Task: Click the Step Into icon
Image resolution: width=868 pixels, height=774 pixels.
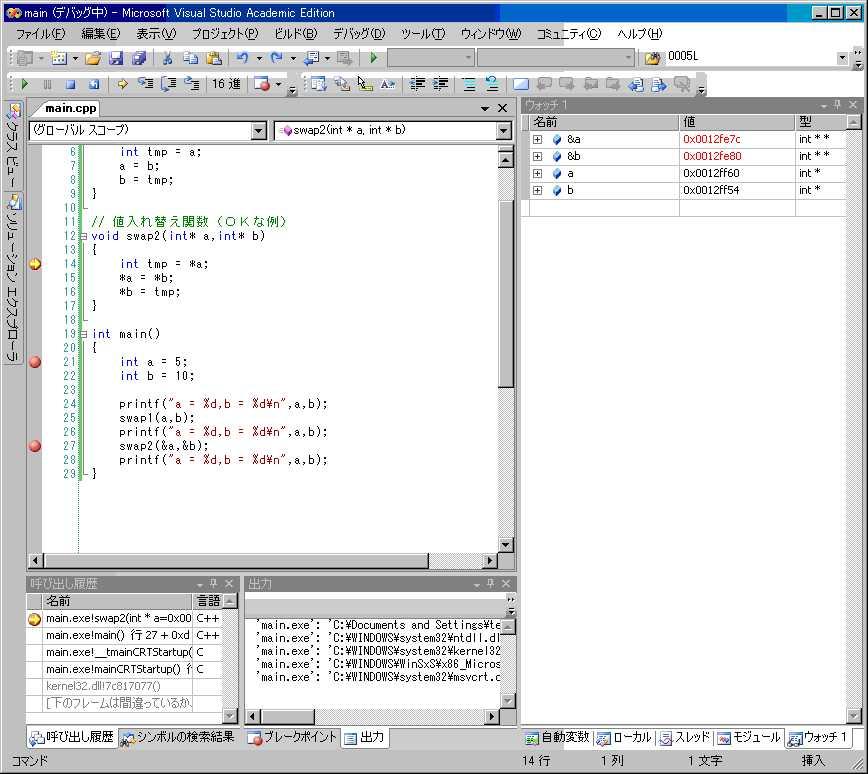Action: 146,84
